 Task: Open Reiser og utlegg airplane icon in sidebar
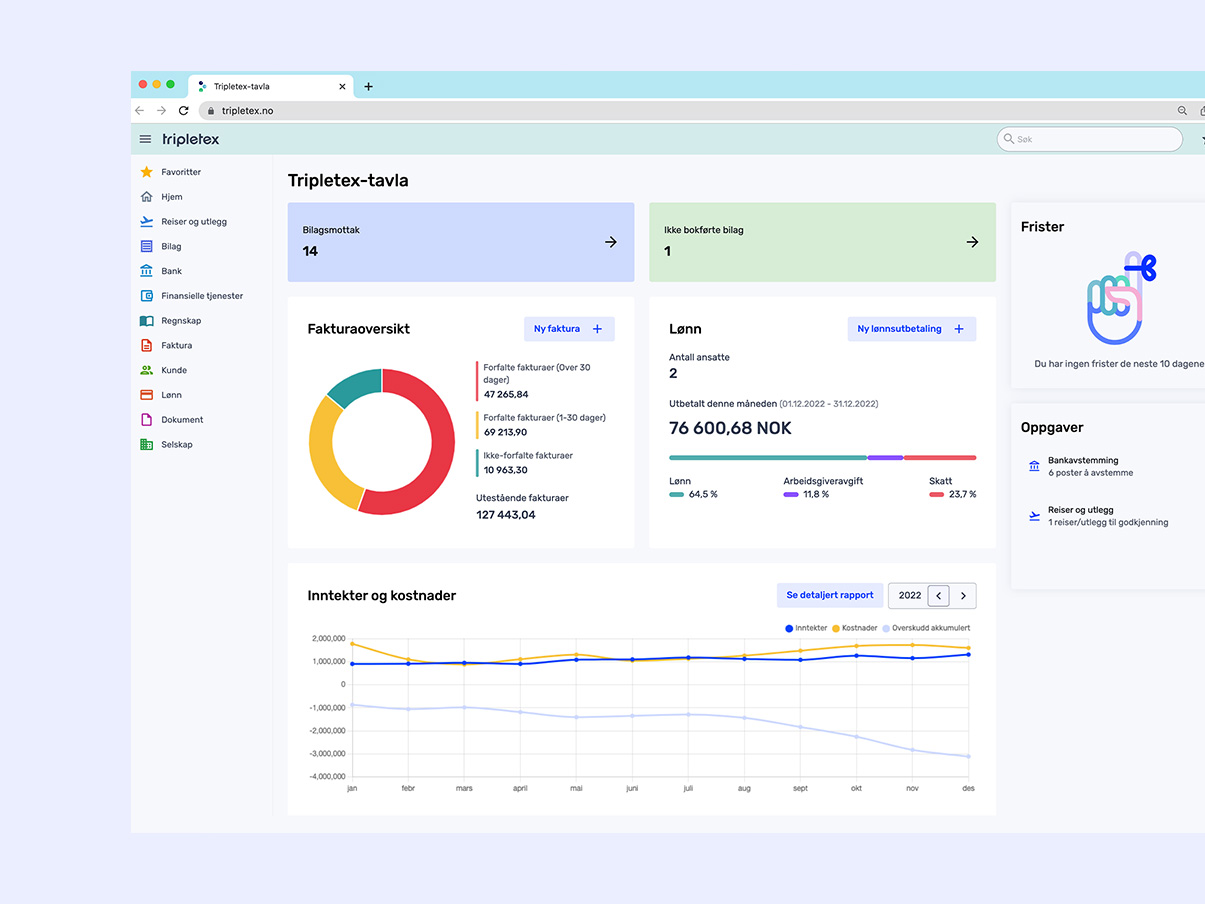[147, 222]
